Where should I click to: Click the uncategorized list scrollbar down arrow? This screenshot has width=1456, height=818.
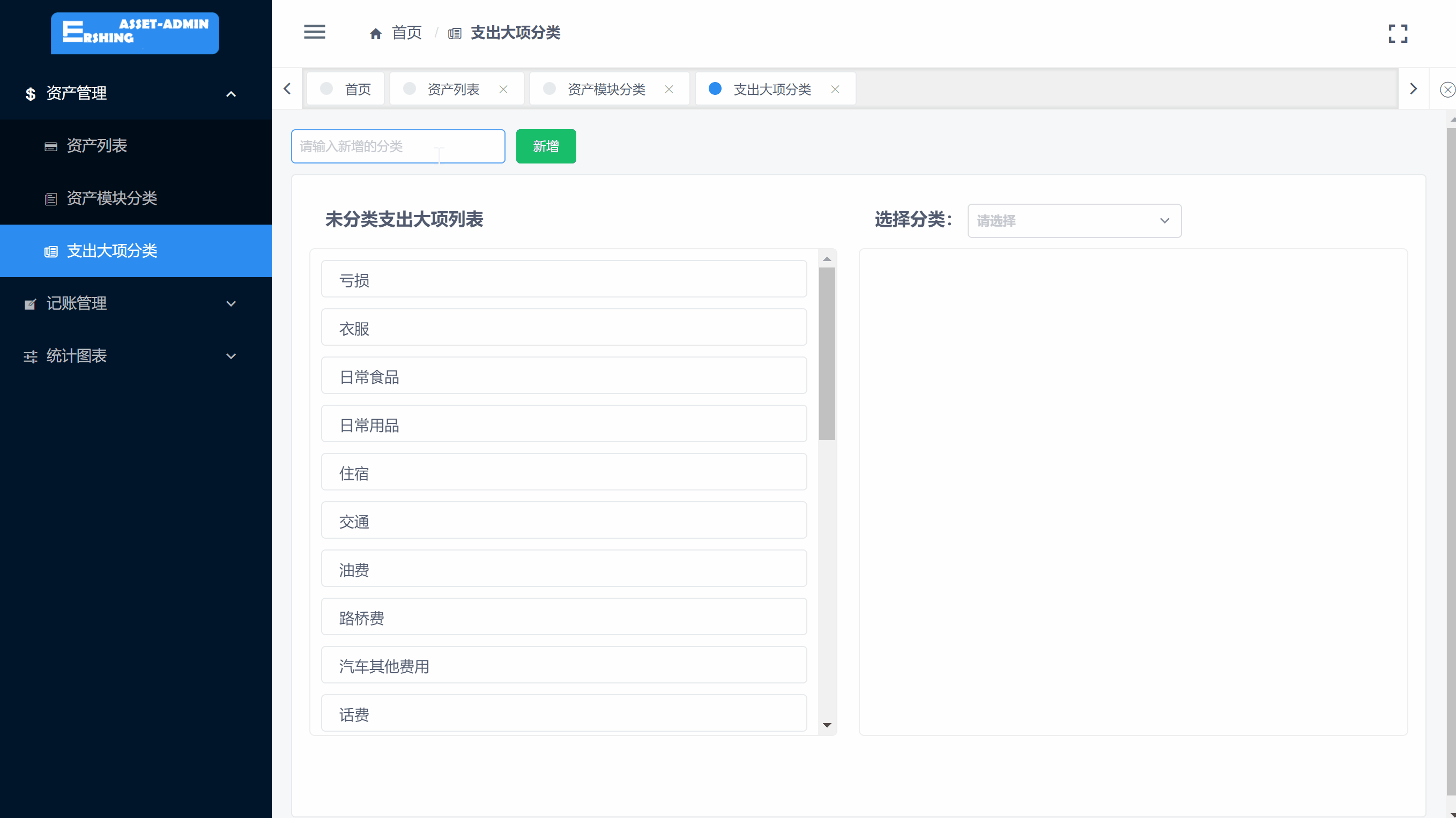(827, 725)
